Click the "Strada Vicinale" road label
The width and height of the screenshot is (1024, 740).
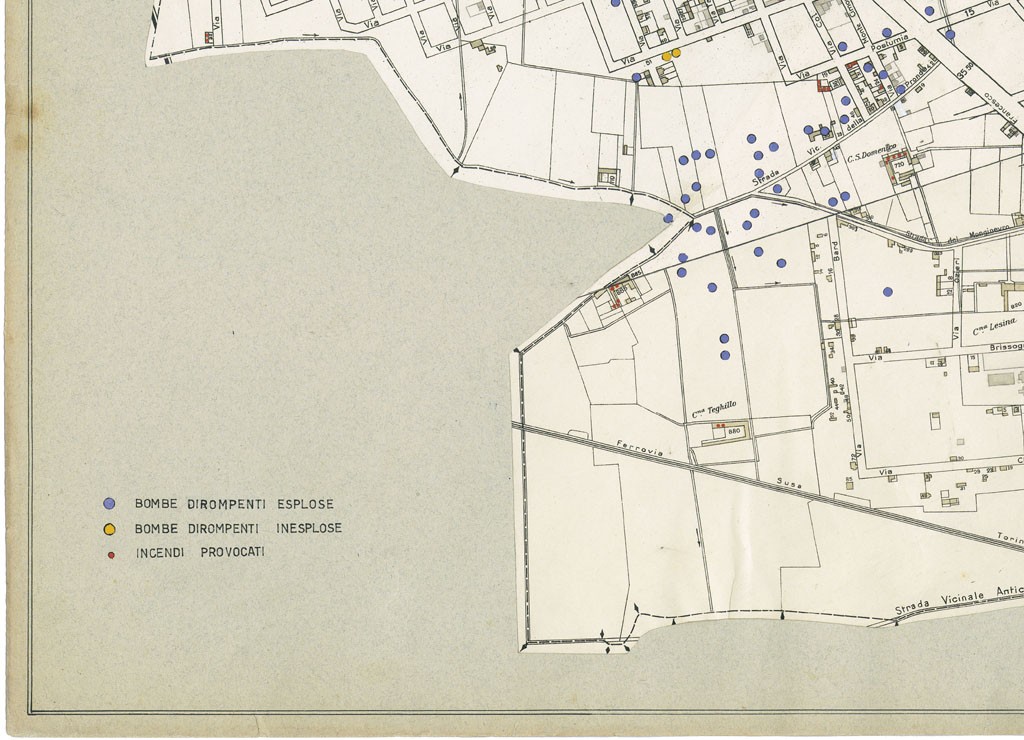[940, 602]
